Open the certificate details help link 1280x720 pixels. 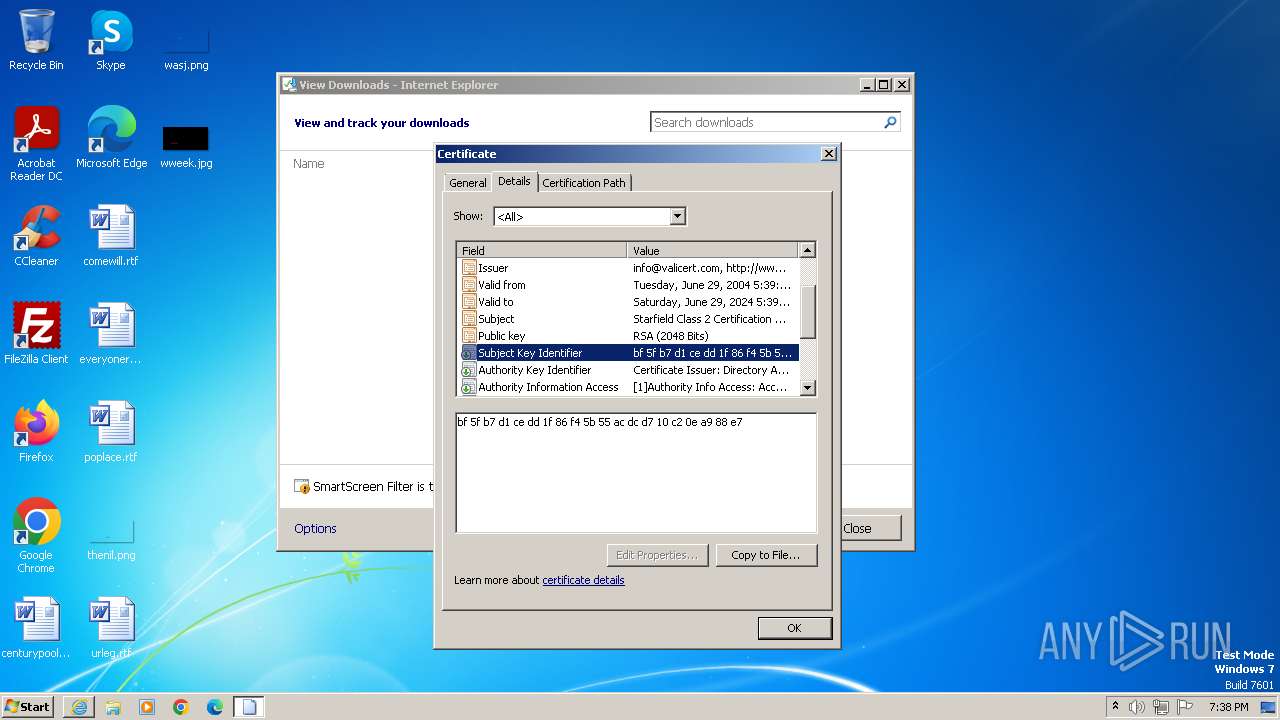pyautogui.click(x=583, y=580)
